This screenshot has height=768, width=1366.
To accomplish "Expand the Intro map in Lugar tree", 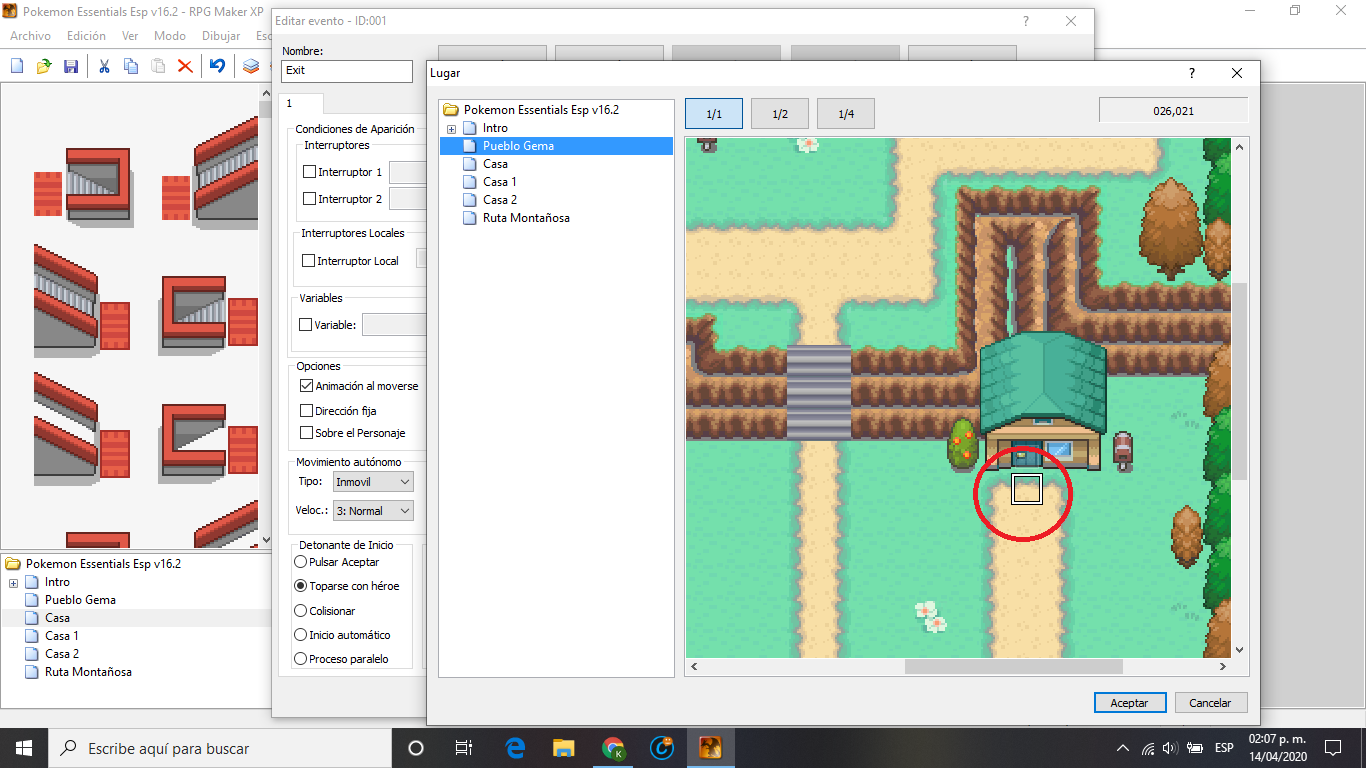I will (451, 129).
